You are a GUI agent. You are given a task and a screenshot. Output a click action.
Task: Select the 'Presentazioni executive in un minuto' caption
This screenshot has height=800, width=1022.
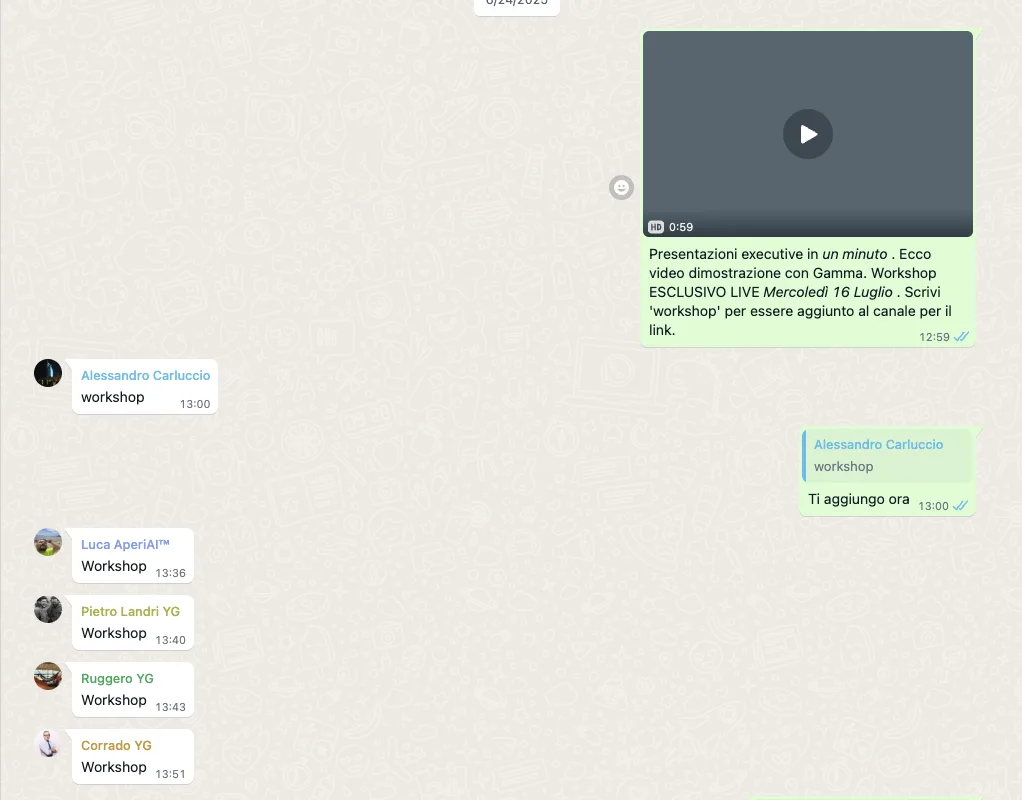(800, 292)
